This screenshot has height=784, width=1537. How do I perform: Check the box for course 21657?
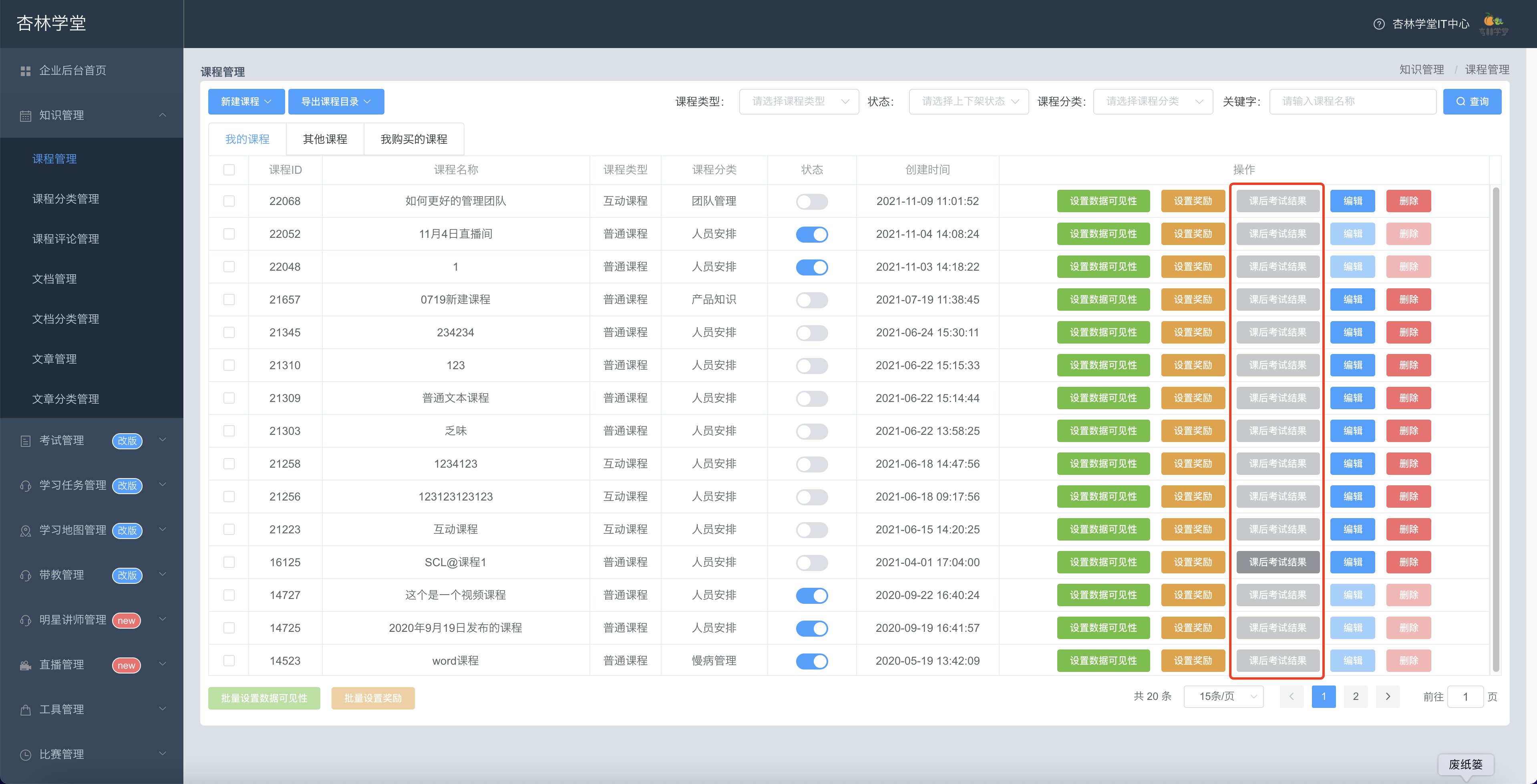(x=229, y=300)
